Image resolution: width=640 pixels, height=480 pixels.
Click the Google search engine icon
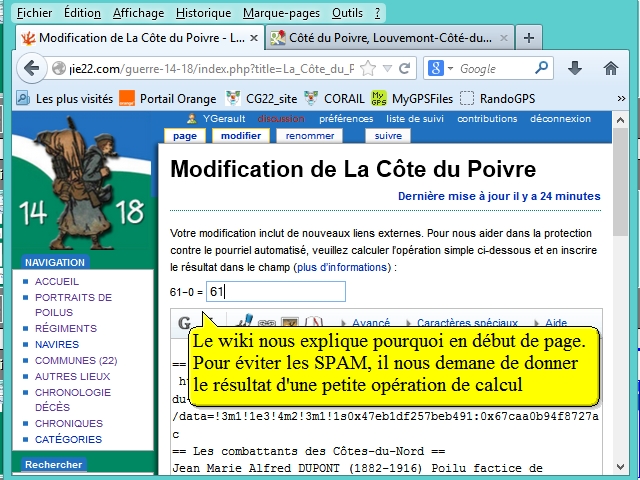[436, 68]
